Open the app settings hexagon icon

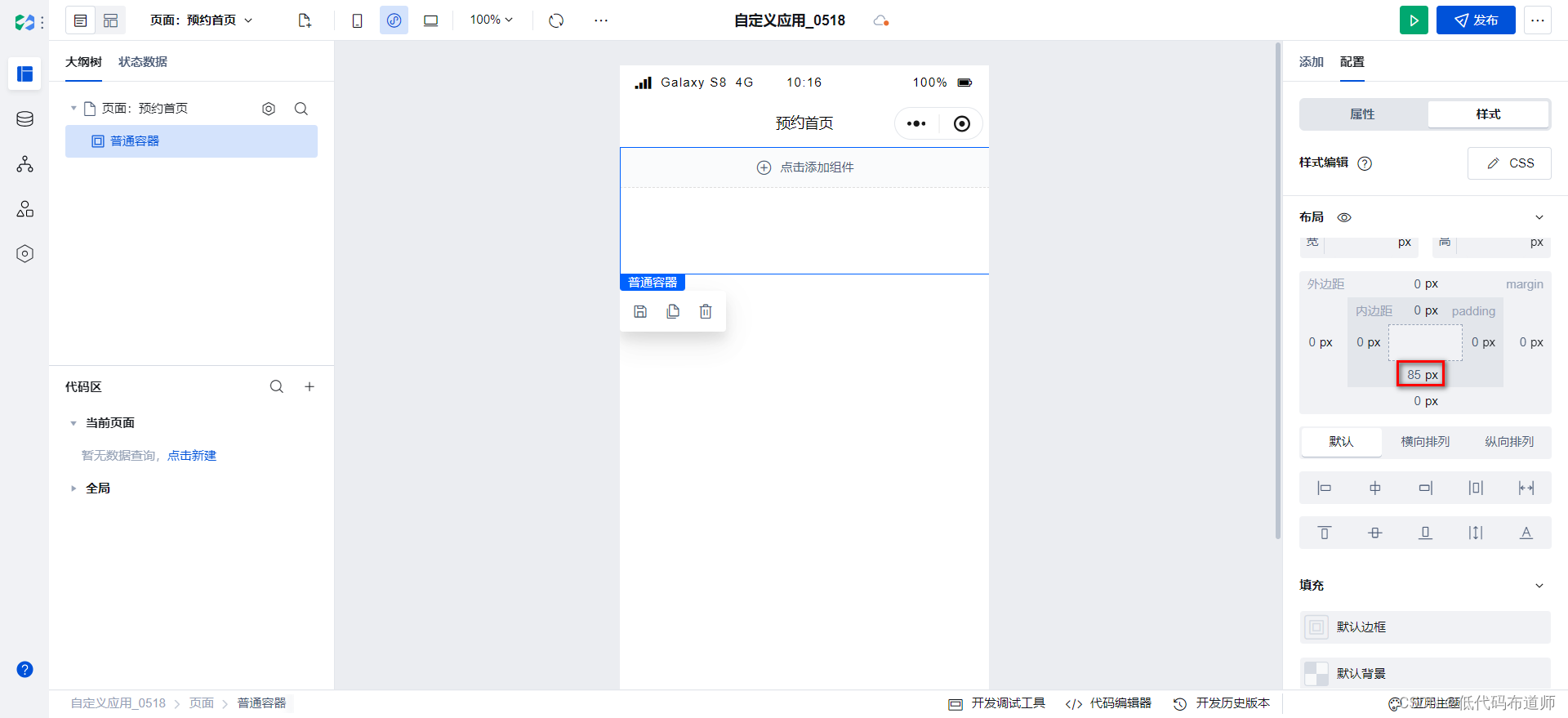click(x=24, y=254)
